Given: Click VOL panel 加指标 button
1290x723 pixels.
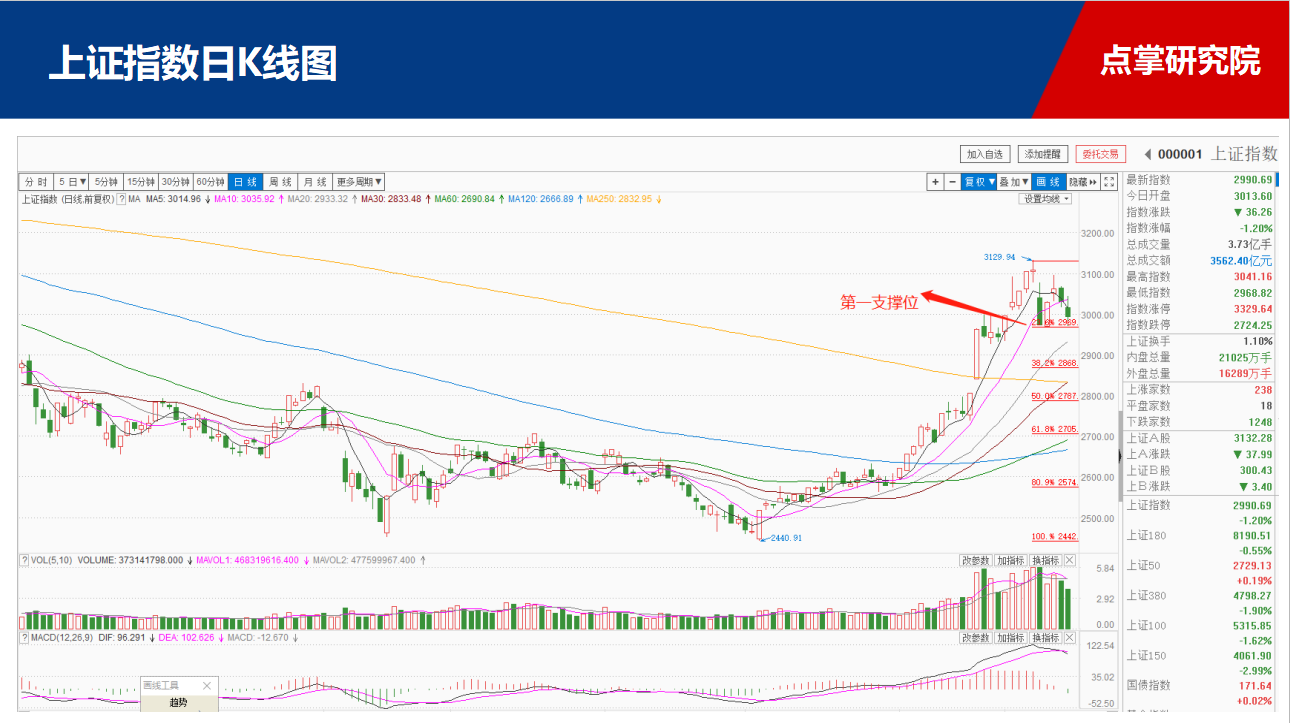Looking at the screenshot, I should (x=1010, y=560).
